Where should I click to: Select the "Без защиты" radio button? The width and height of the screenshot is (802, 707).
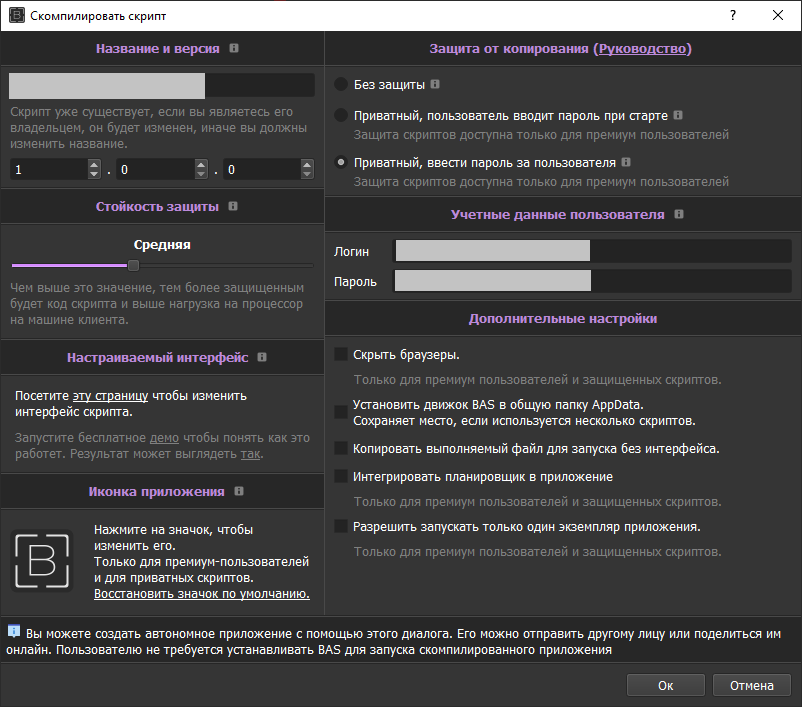click(339, 85)
